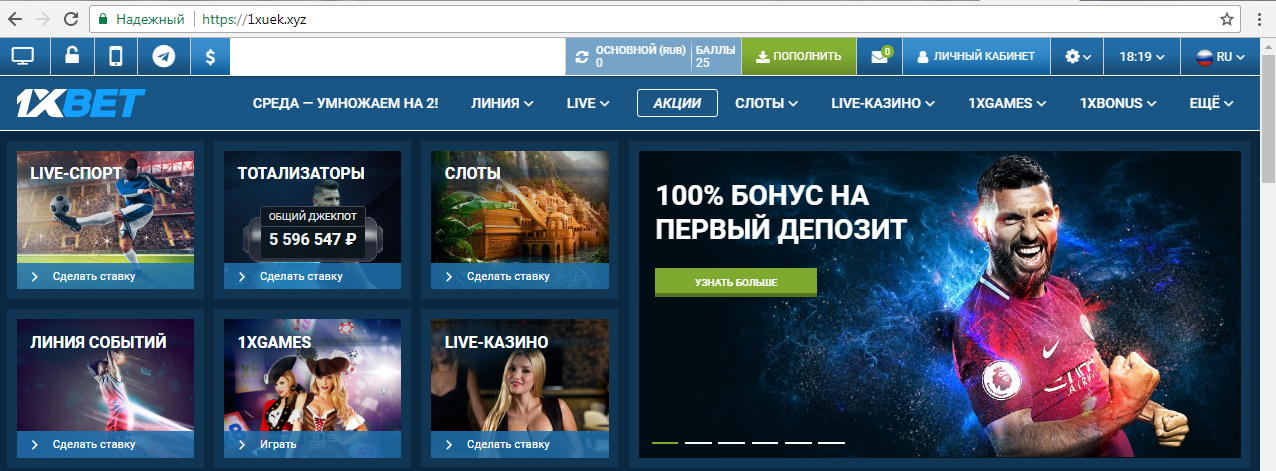Click the dollar sign payments icon
The image size is (1276, 471).
coord(210,57)
